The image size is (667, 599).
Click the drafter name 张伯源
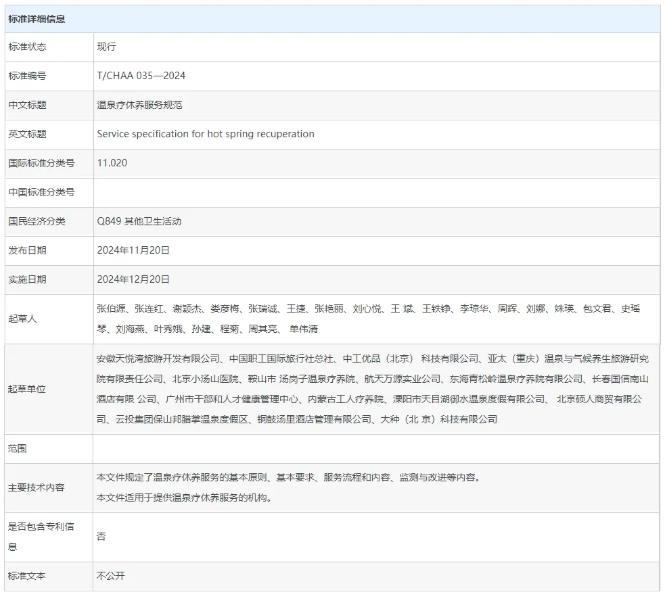[x=112, y=309]
